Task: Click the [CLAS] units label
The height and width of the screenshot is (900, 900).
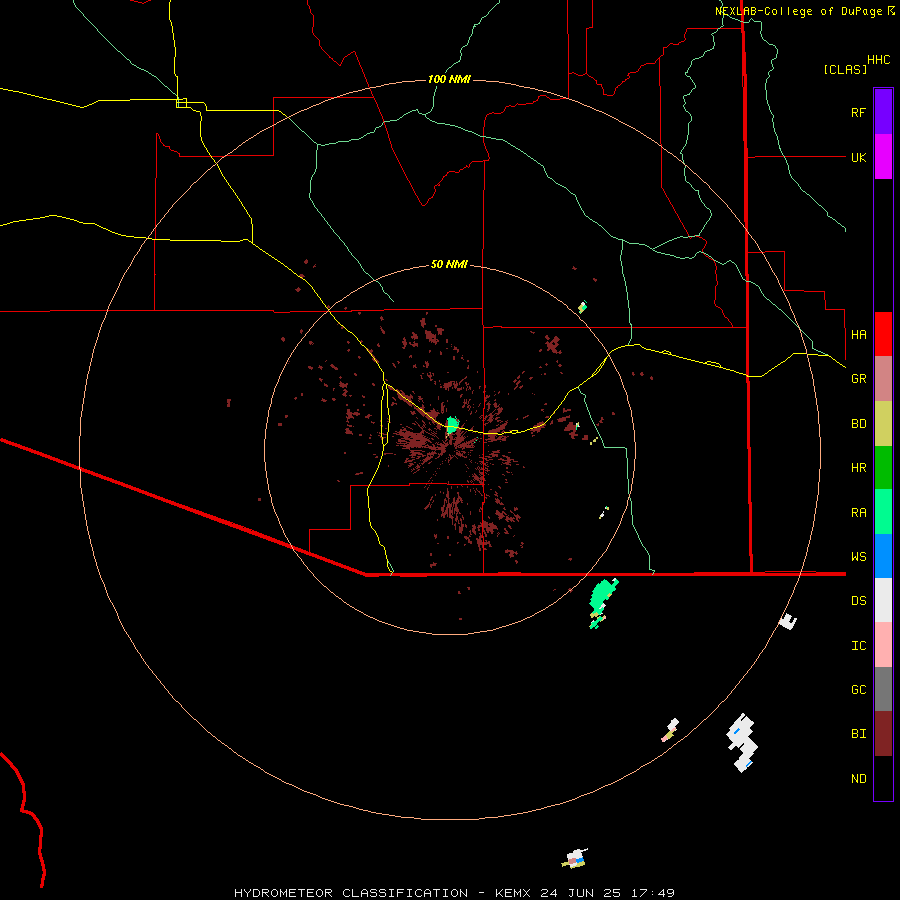Action: [x=845, y=69]
